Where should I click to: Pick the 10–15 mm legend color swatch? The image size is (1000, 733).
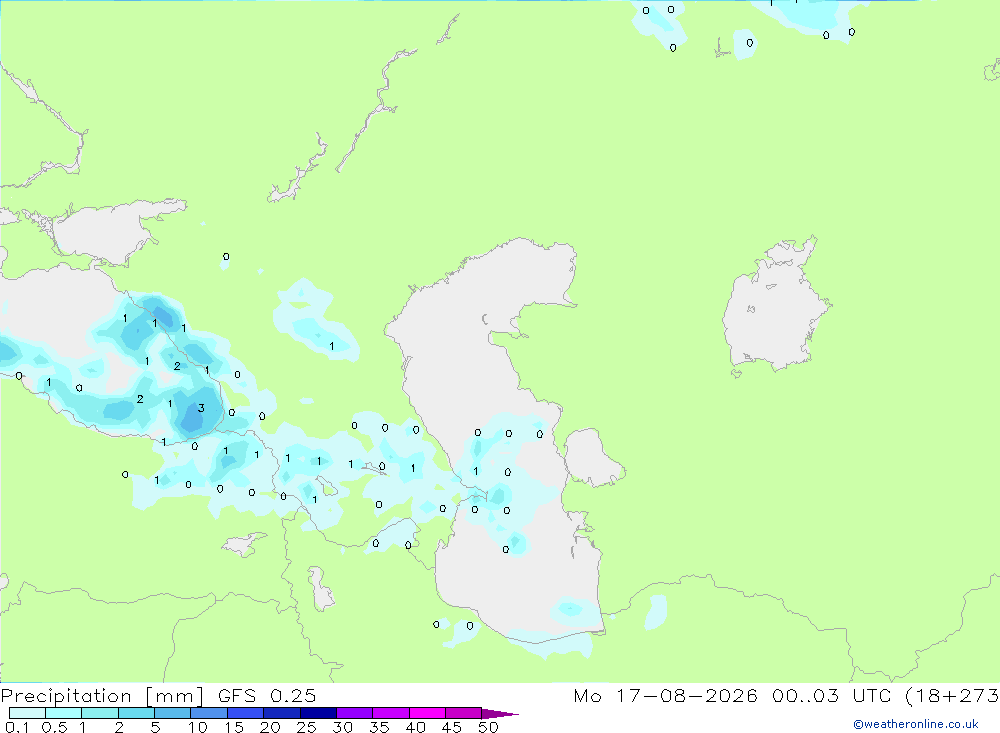209,713
